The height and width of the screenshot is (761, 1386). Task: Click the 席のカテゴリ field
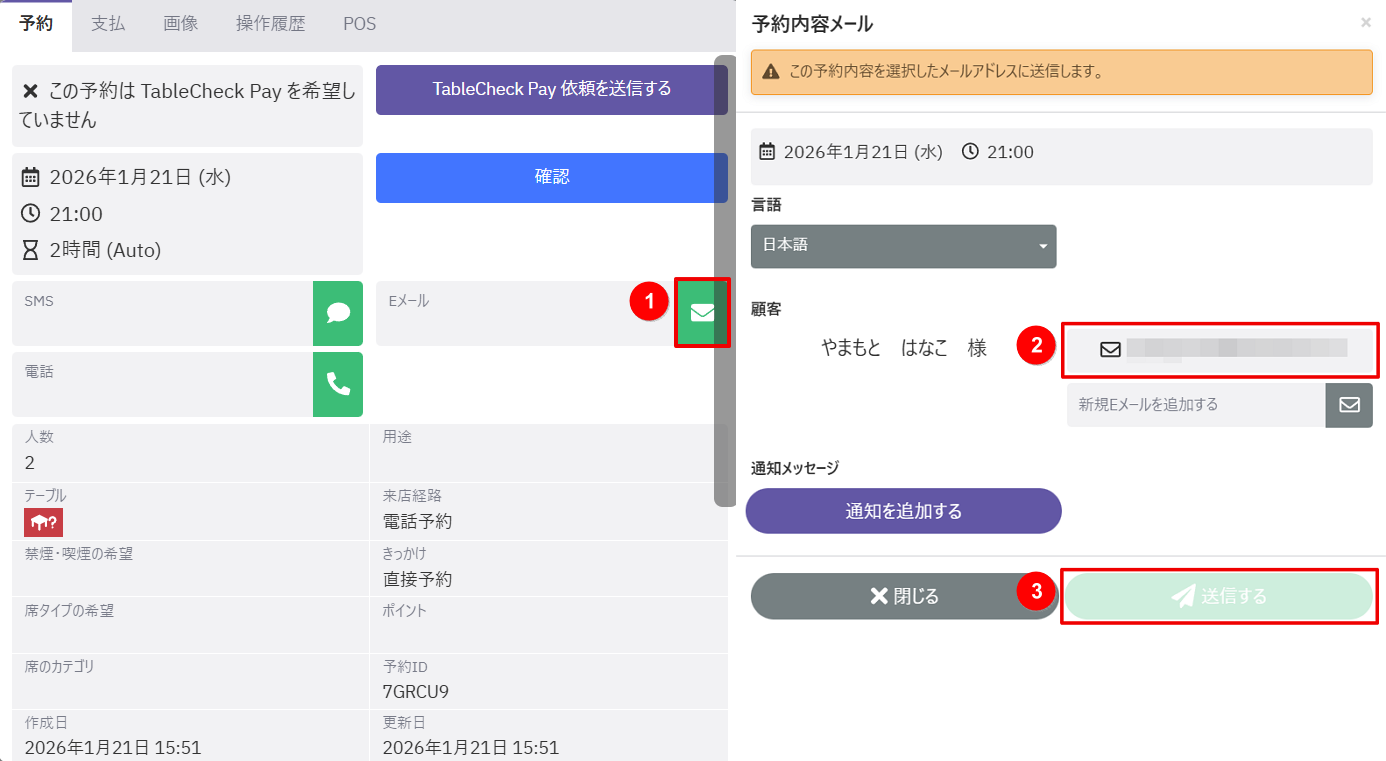(x=190, y=681)
